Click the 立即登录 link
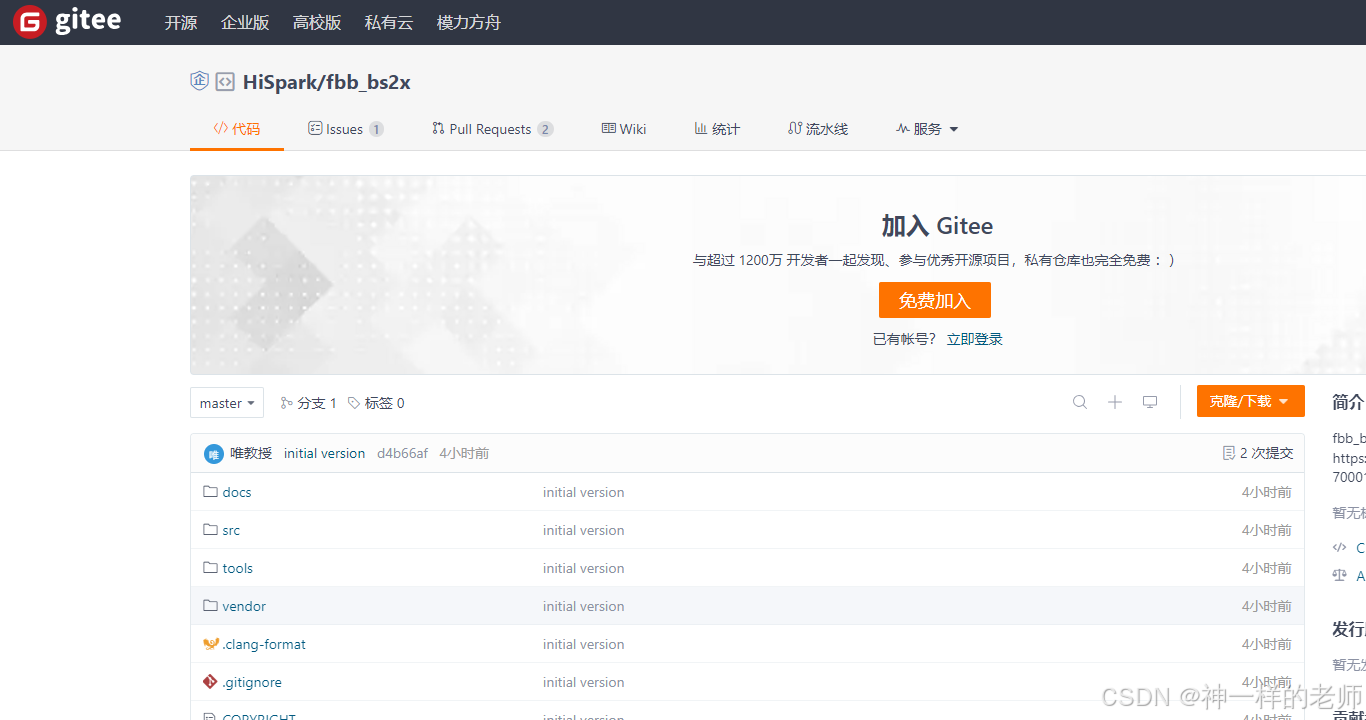This screenshot has width=1366, height=720. (975, 339)
